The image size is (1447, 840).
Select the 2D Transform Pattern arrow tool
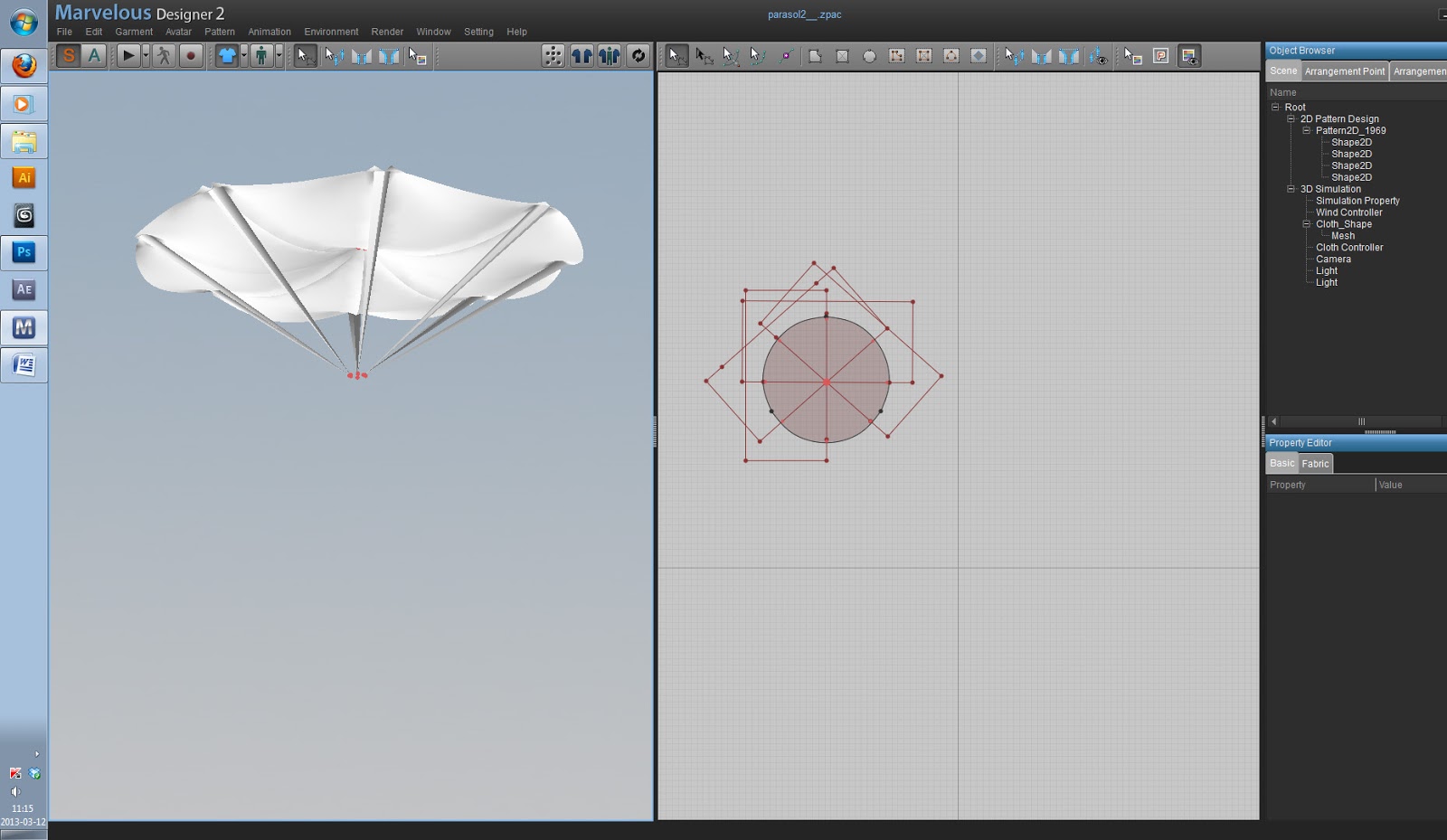click(676, 56)
